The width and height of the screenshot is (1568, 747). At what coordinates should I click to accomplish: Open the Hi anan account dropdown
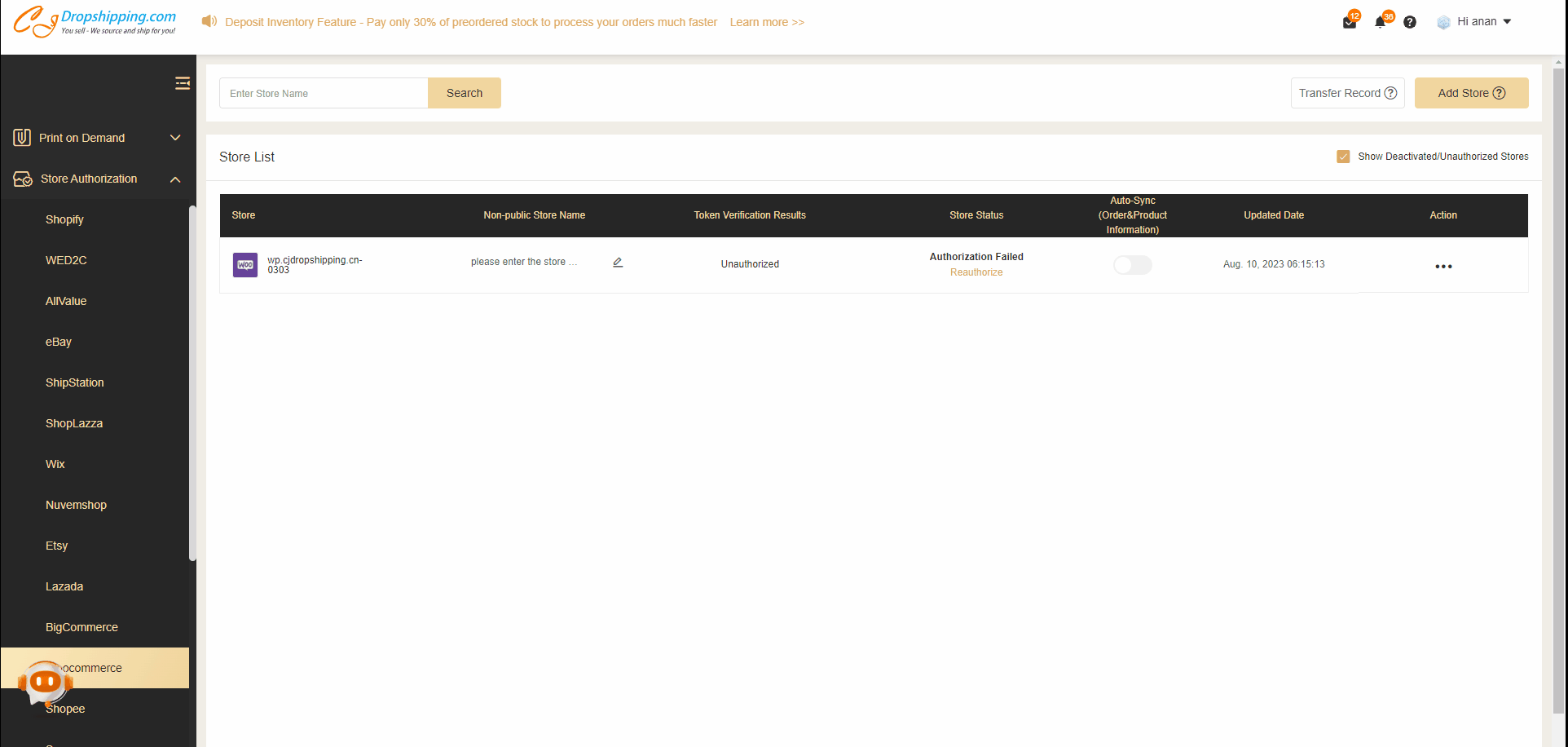click(1476, 22)
